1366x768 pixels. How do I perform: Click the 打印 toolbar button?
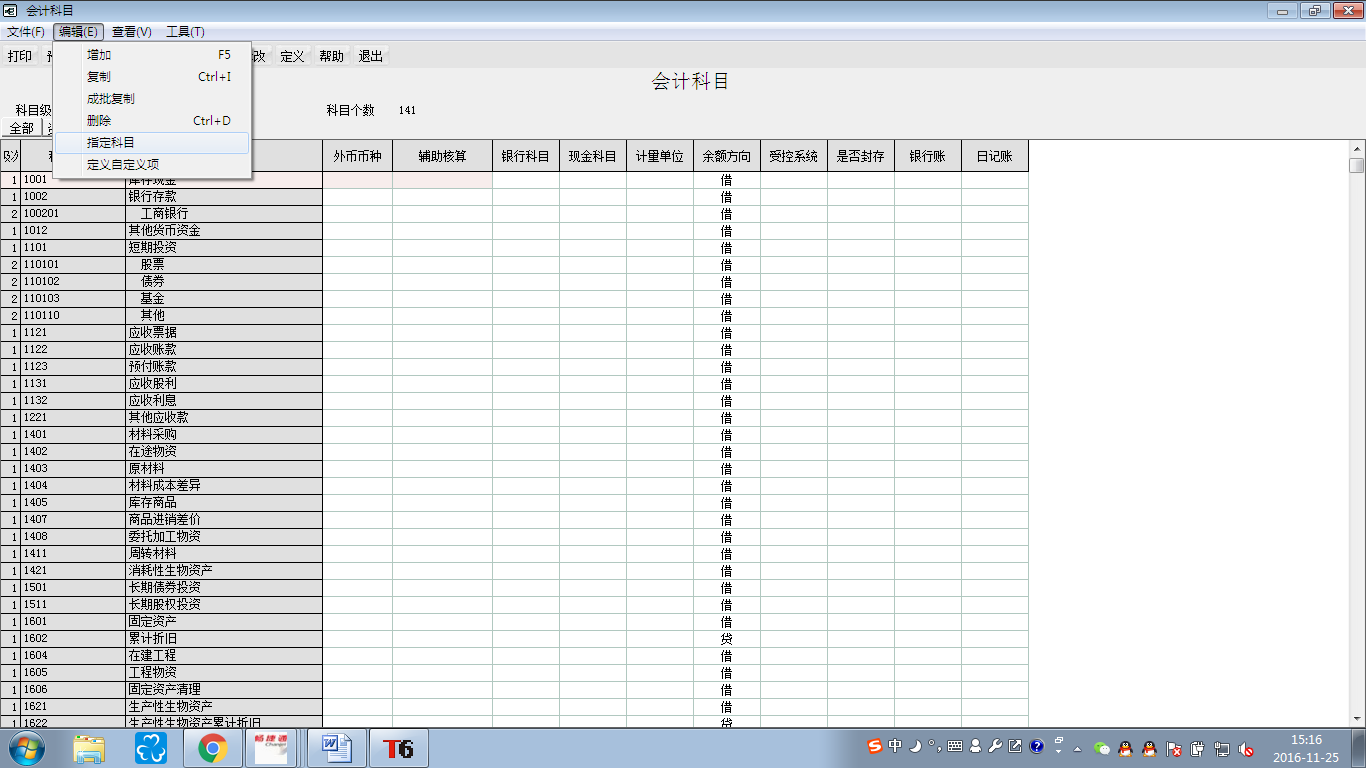(x=20, y=56)
